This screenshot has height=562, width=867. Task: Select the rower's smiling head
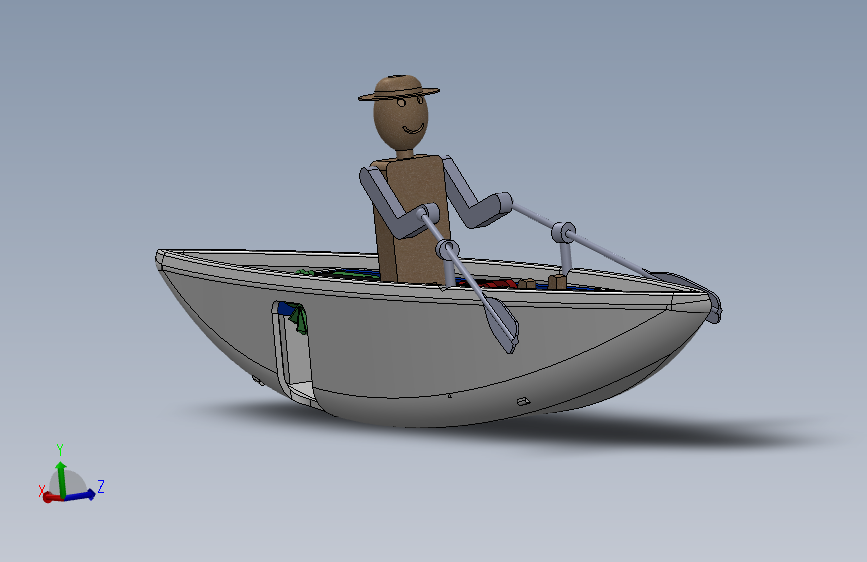tap(401, 124)
